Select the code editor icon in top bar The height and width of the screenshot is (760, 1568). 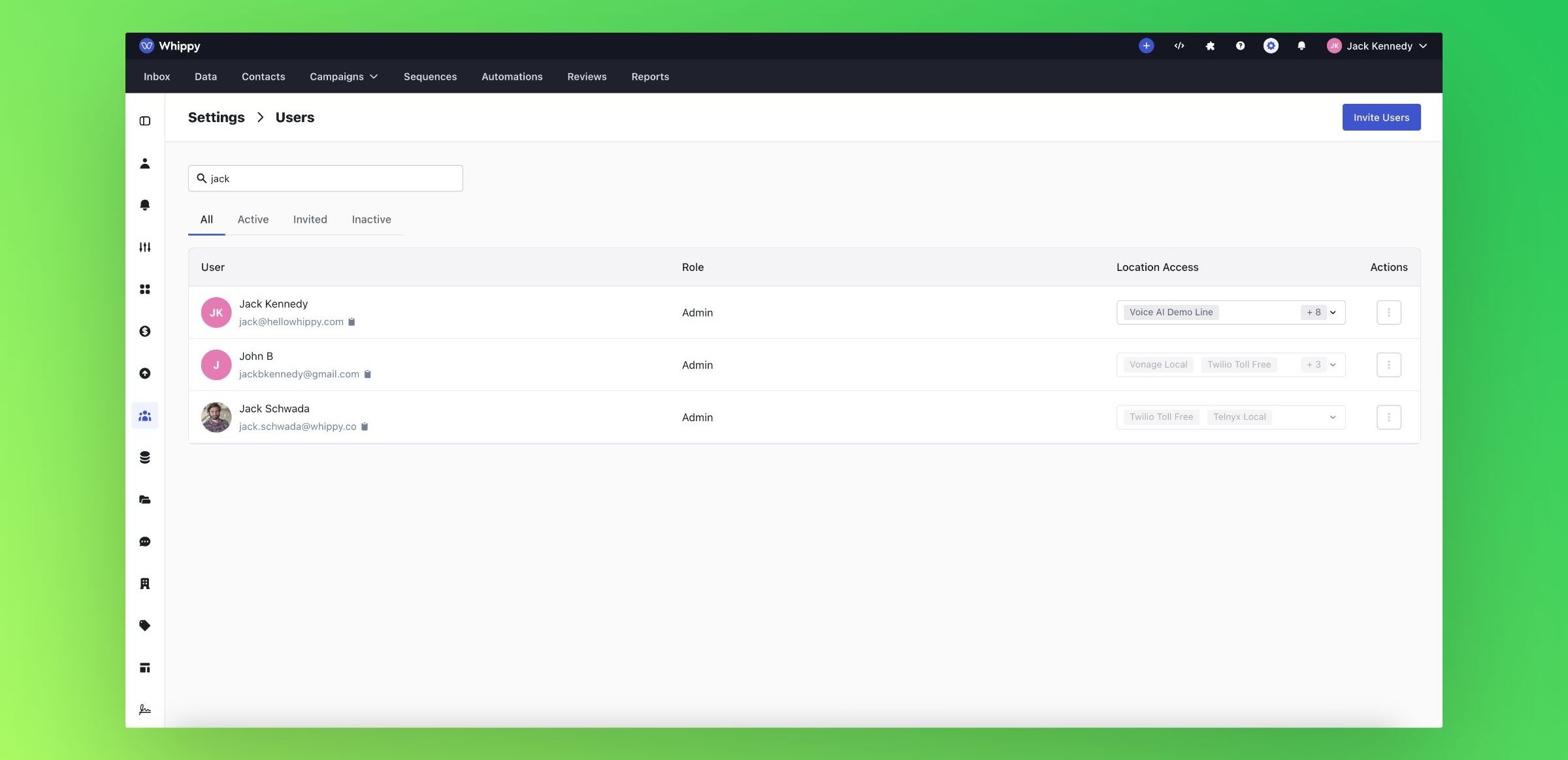tap(1179, 45)
